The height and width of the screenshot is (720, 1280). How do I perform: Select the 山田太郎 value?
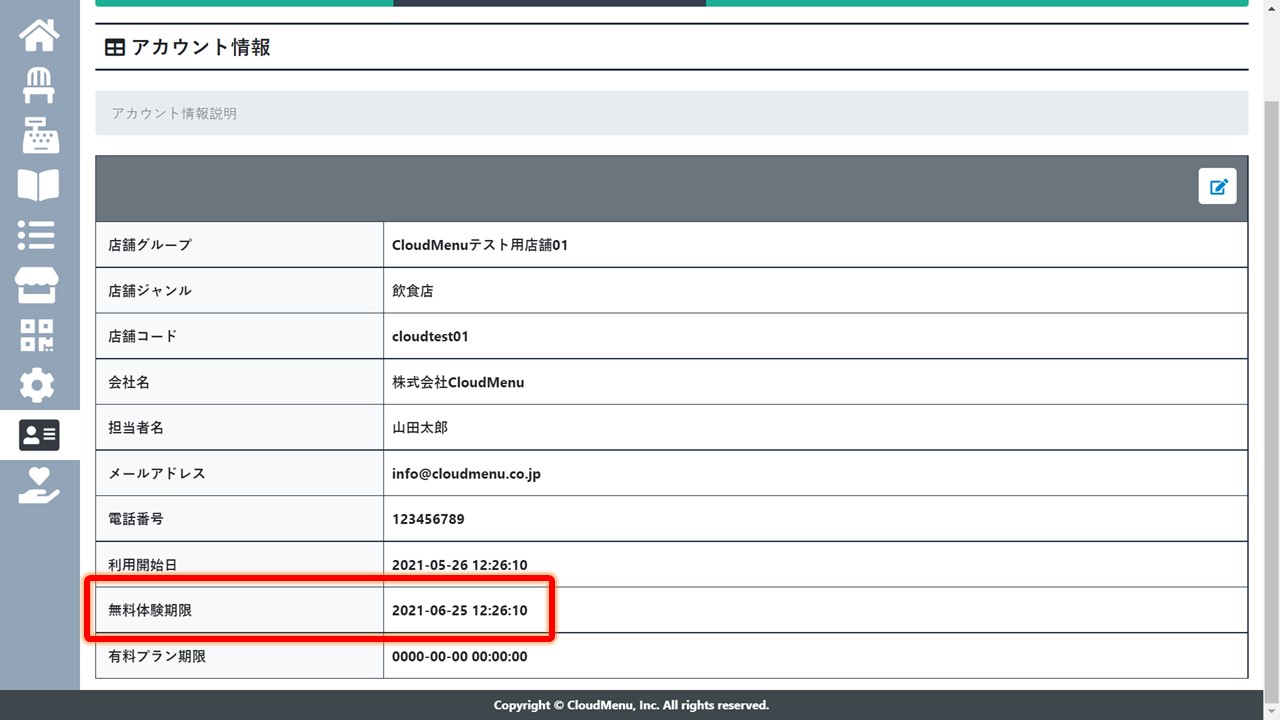(420, 427)
